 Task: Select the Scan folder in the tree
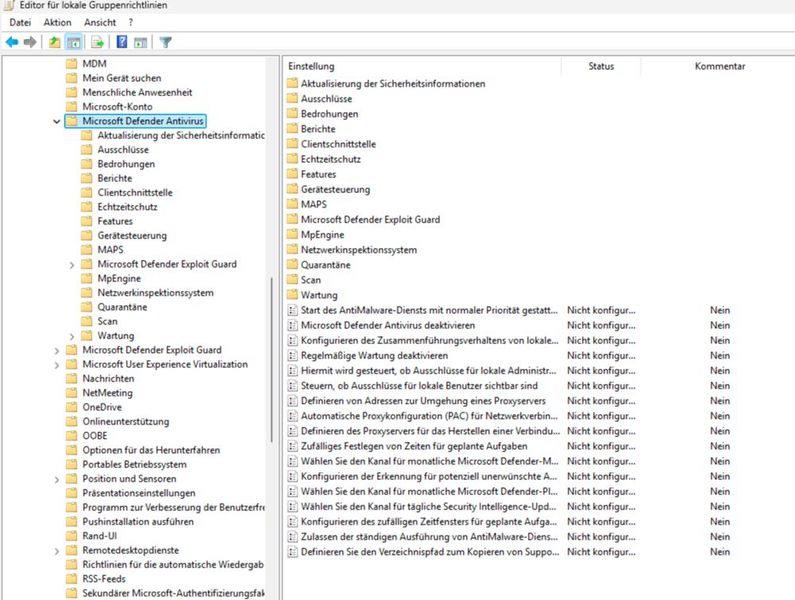pyautogui.click(x=107, y=321)
